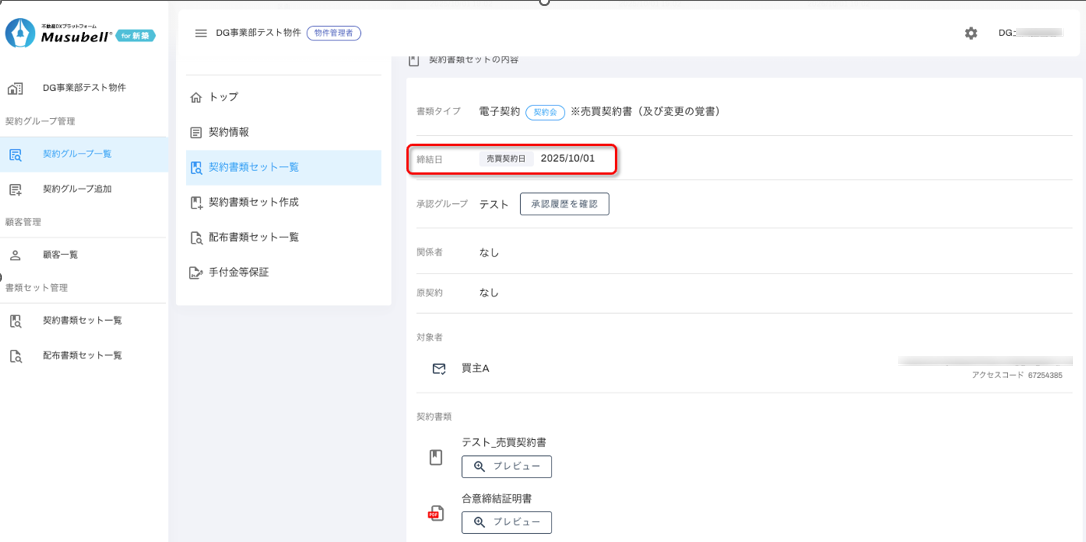Open settings via the gear icon
Viewport: 1086px width, 542px height.
click(x=970, y=33)
